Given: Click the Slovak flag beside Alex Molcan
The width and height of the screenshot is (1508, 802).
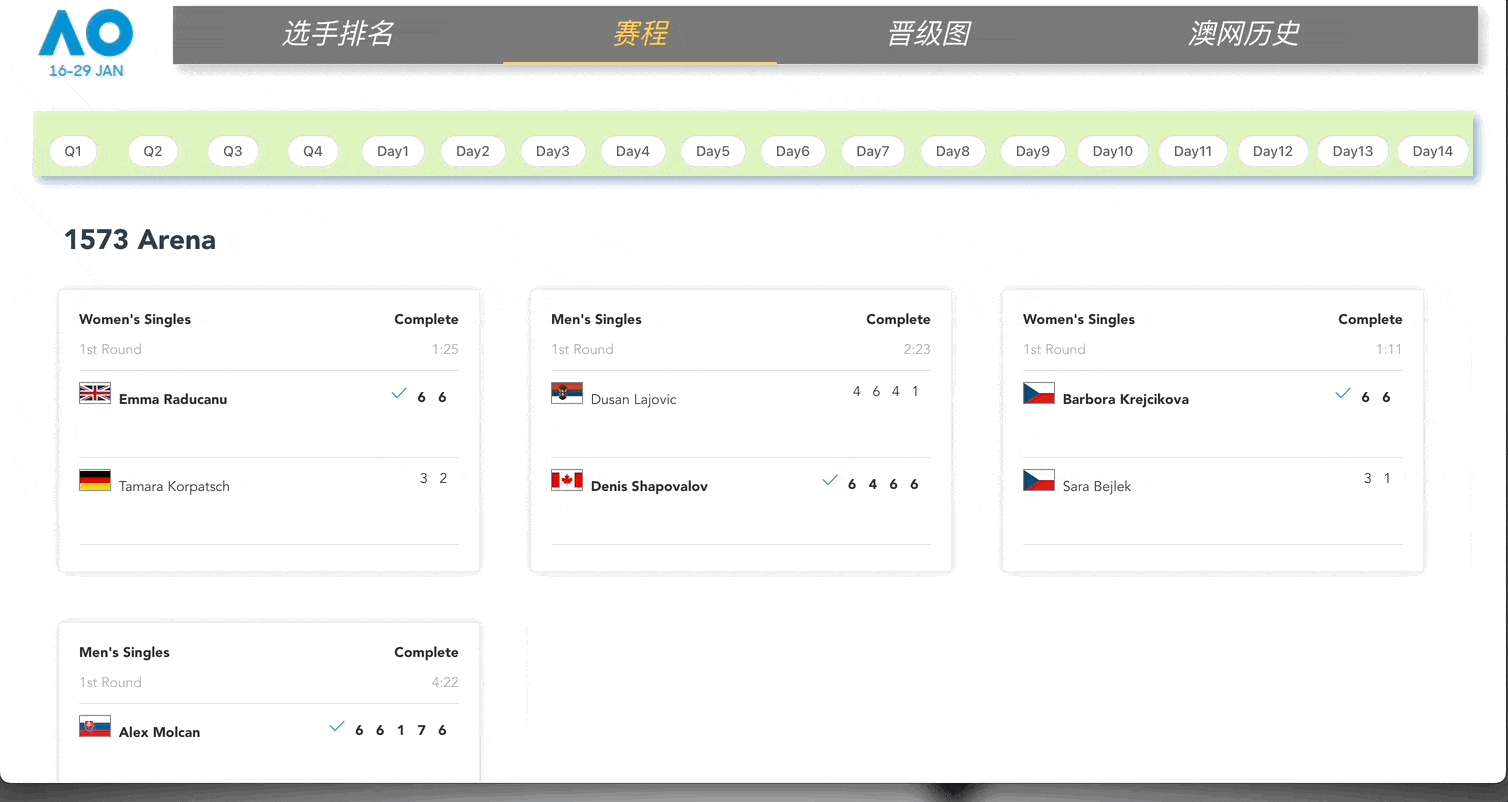Looking at the screenshot, I should pyautogui.click(x=95, y=726).
